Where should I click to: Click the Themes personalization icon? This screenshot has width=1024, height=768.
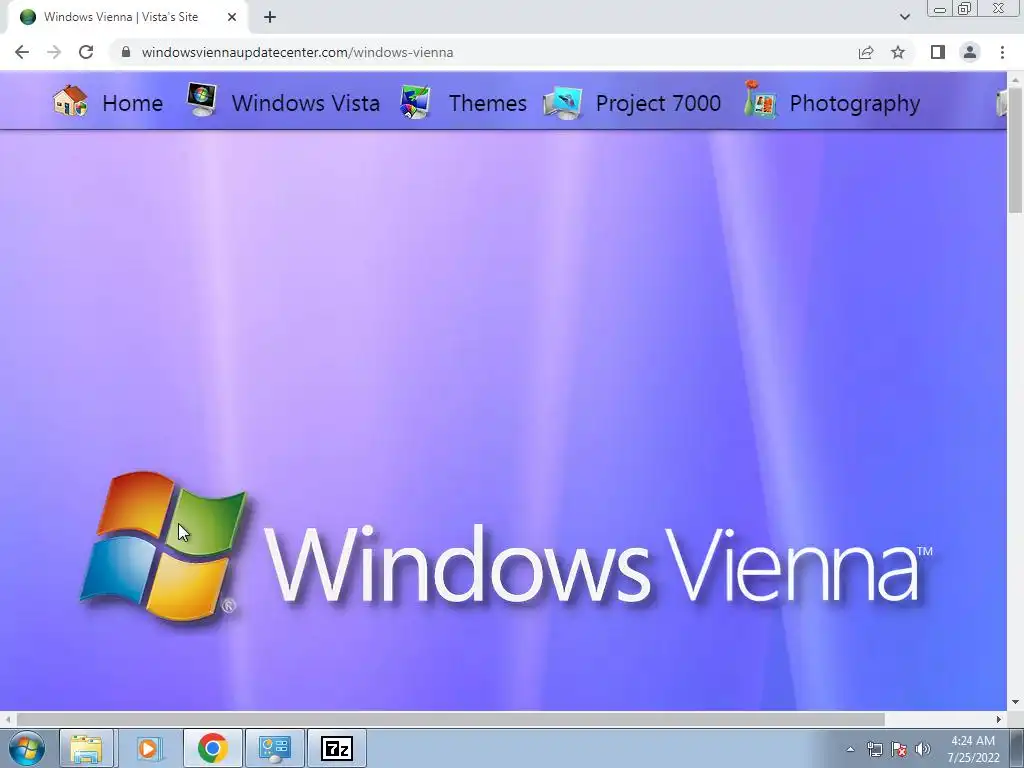tap(415, 102)
